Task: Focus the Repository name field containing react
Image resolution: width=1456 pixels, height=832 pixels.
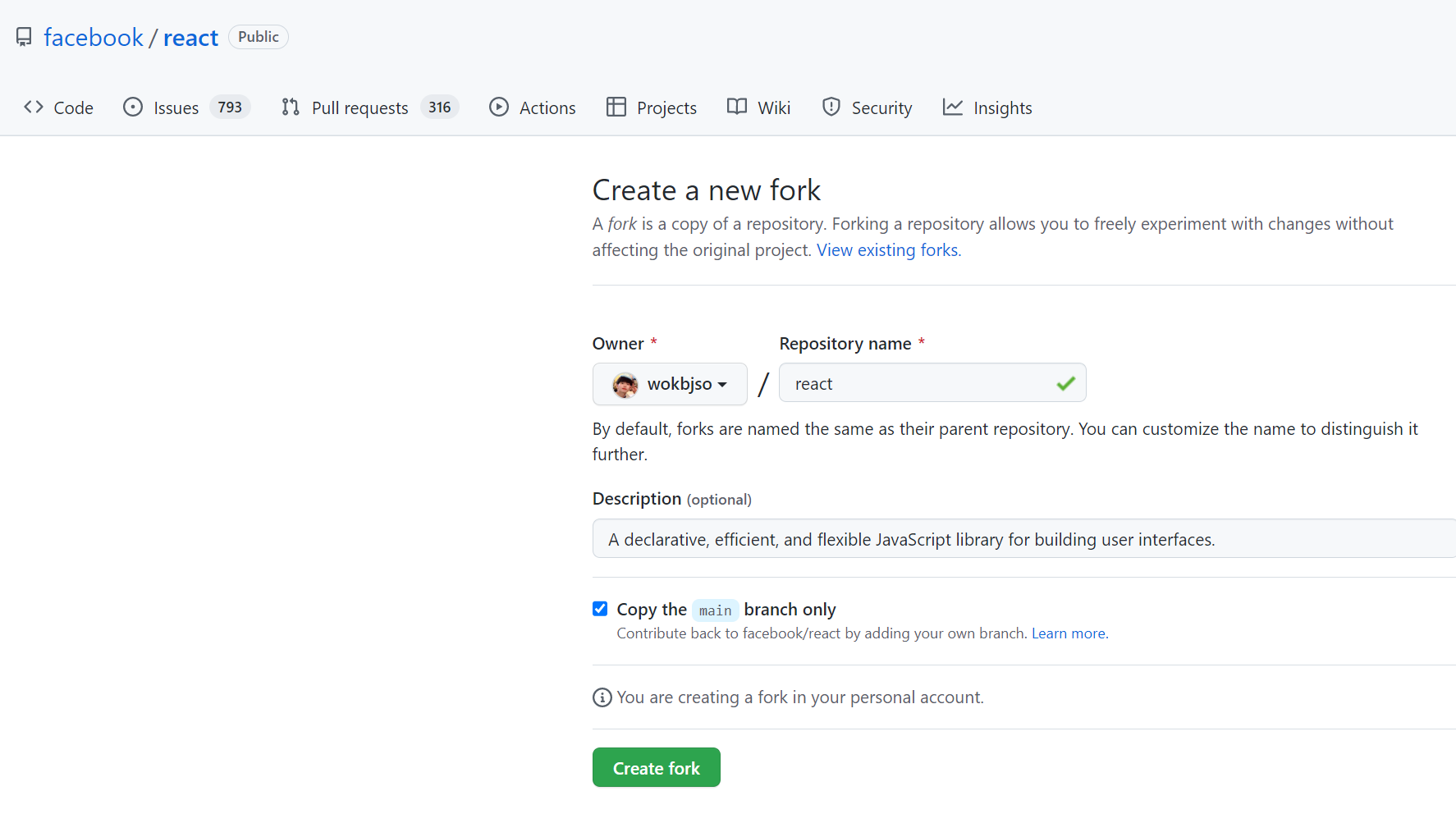Action: pos(932,383)
